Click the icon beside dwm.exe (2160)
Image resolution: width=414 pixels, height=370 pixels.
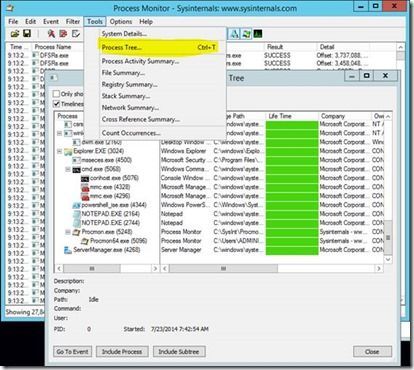pyautogui.click(x=77, y=142)
